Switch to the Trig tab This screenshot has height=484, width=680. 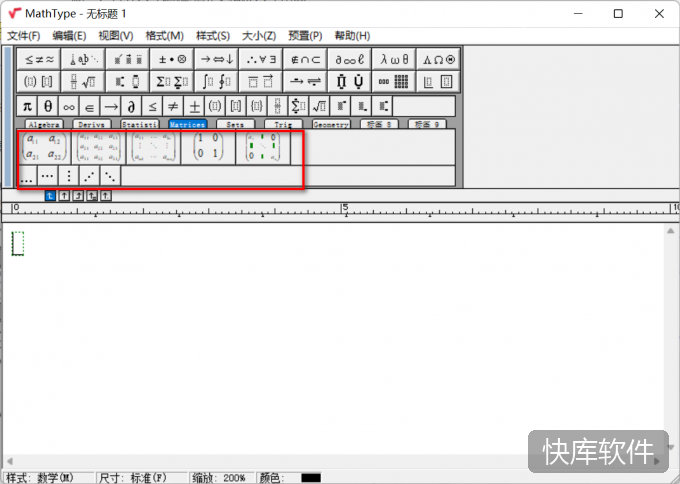point(283,124)
